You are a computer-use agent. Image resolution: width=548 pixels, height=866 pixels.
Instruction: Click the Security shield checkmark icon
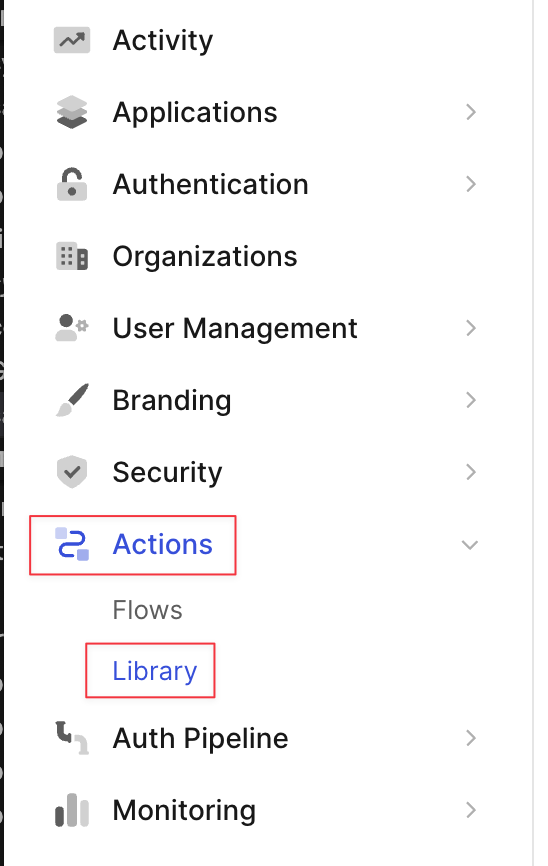click(72, 472)
